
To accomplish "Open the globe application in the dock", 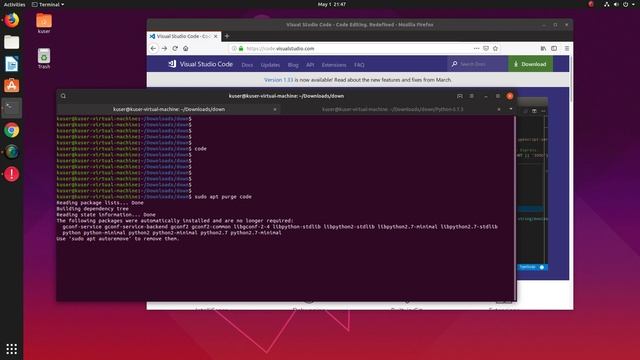I will coord(11,152).
